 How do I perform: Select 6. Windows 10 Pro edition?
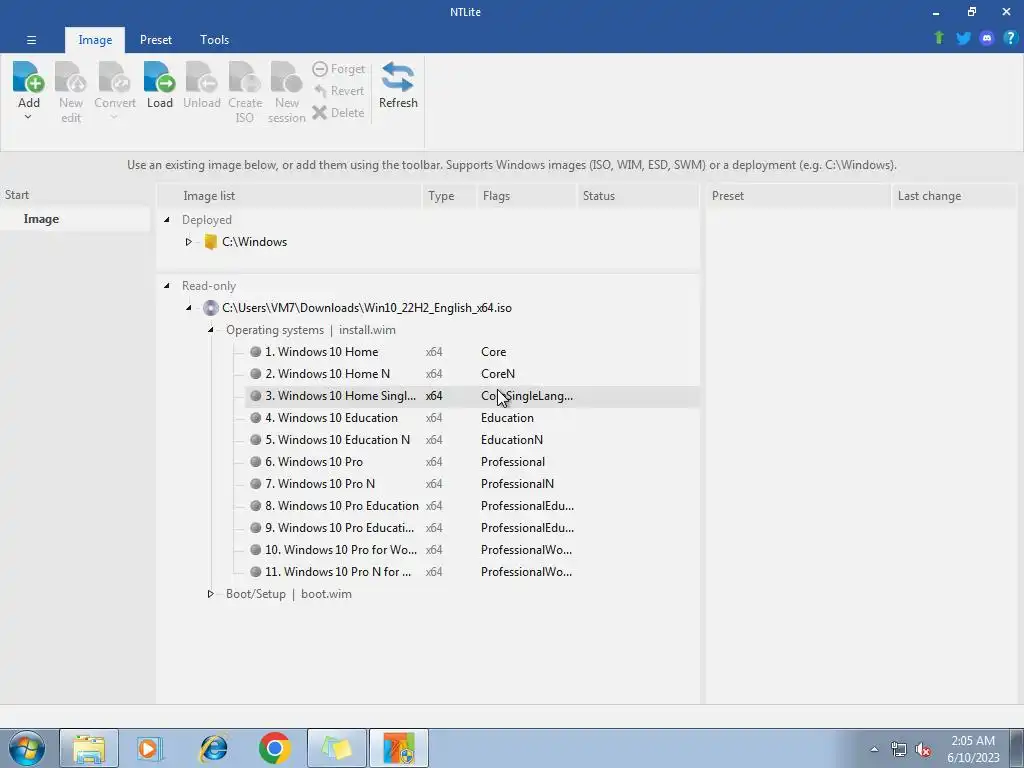click(472, 462)
